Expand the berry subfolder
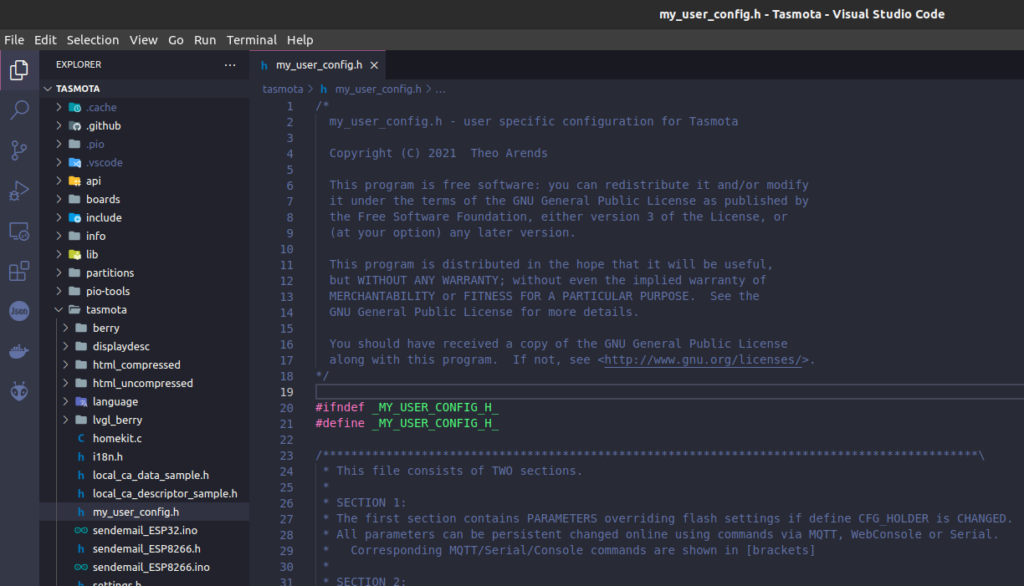 point(144,328)
